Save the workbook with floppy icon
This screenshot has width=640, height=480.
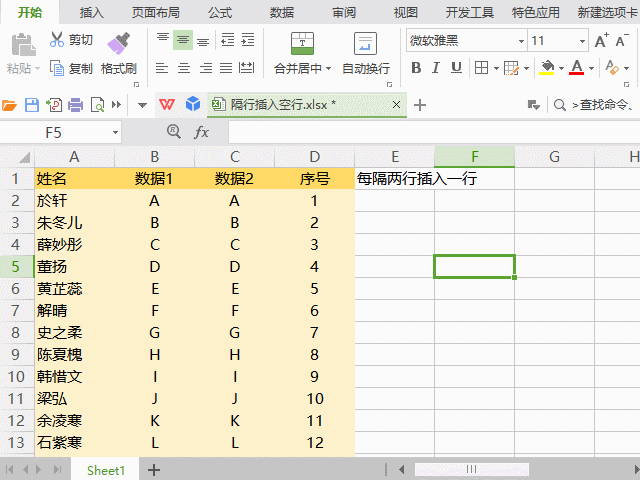pyautogui.click(x=32, y=105)
